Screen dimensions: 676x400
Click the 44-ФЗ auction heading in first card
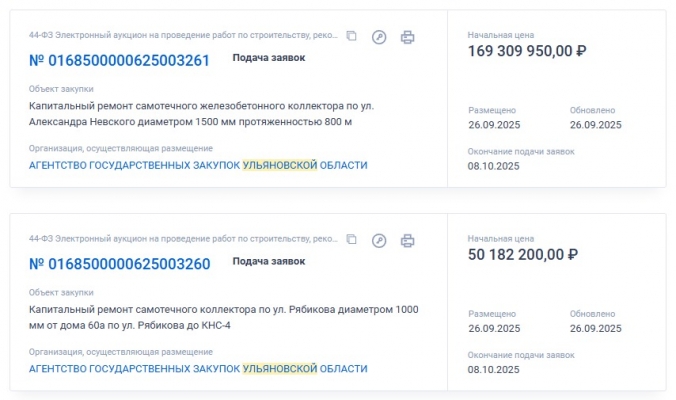pos(184,36)
